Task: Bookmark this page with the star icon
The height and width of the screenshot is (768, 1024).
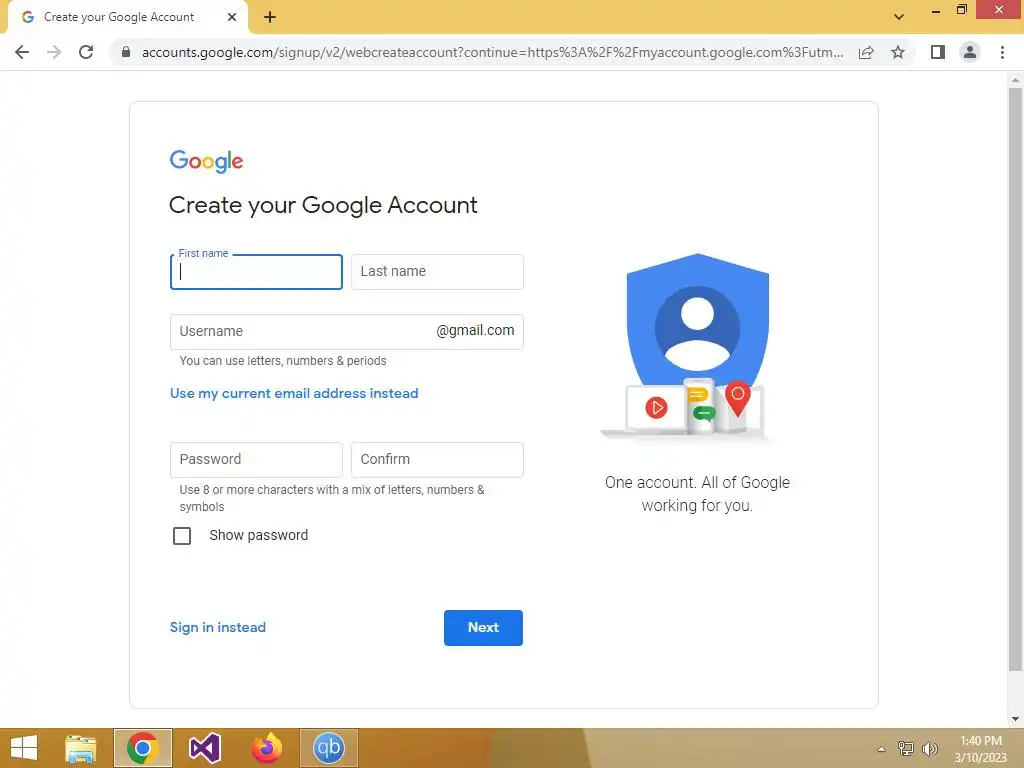Action: pos(898,52)
